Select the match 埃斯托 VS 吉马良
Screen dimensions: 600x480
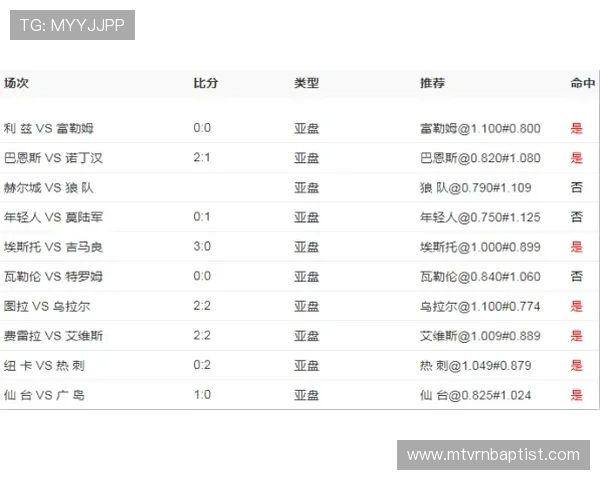[x=53, y=247]
